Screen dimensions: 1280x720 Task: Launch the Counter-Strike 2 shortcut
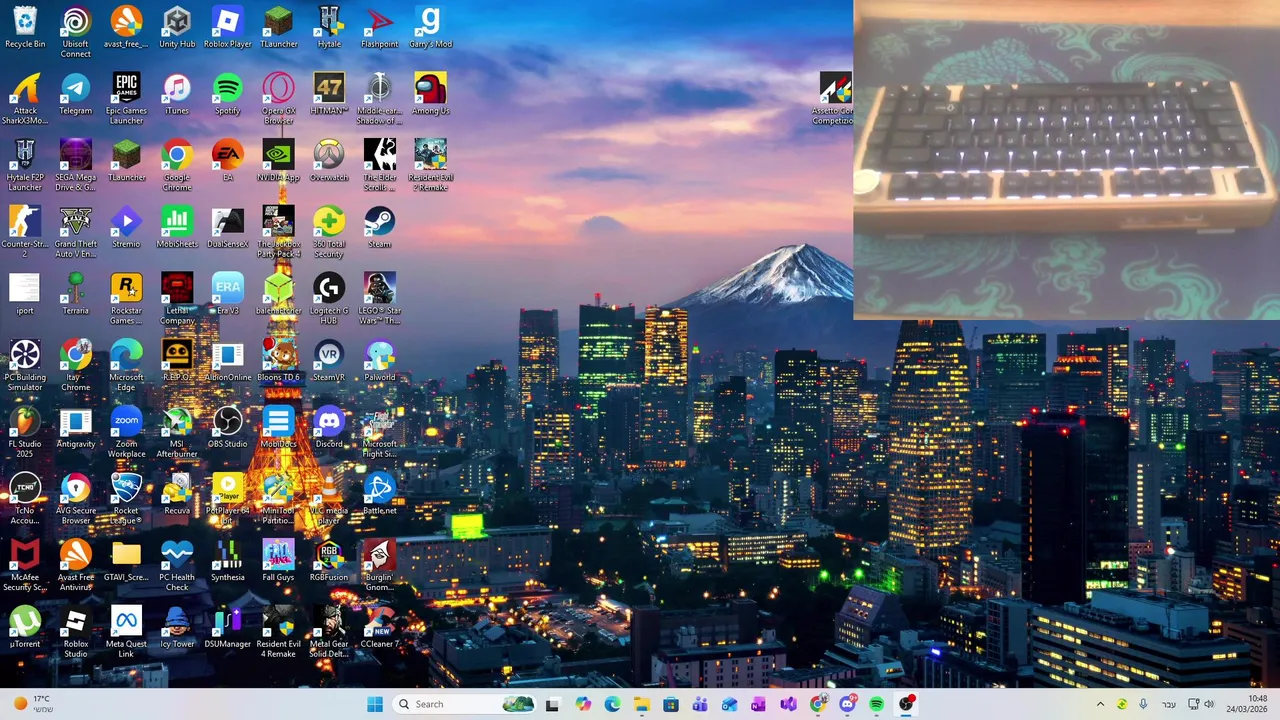[x=25, y=232]
